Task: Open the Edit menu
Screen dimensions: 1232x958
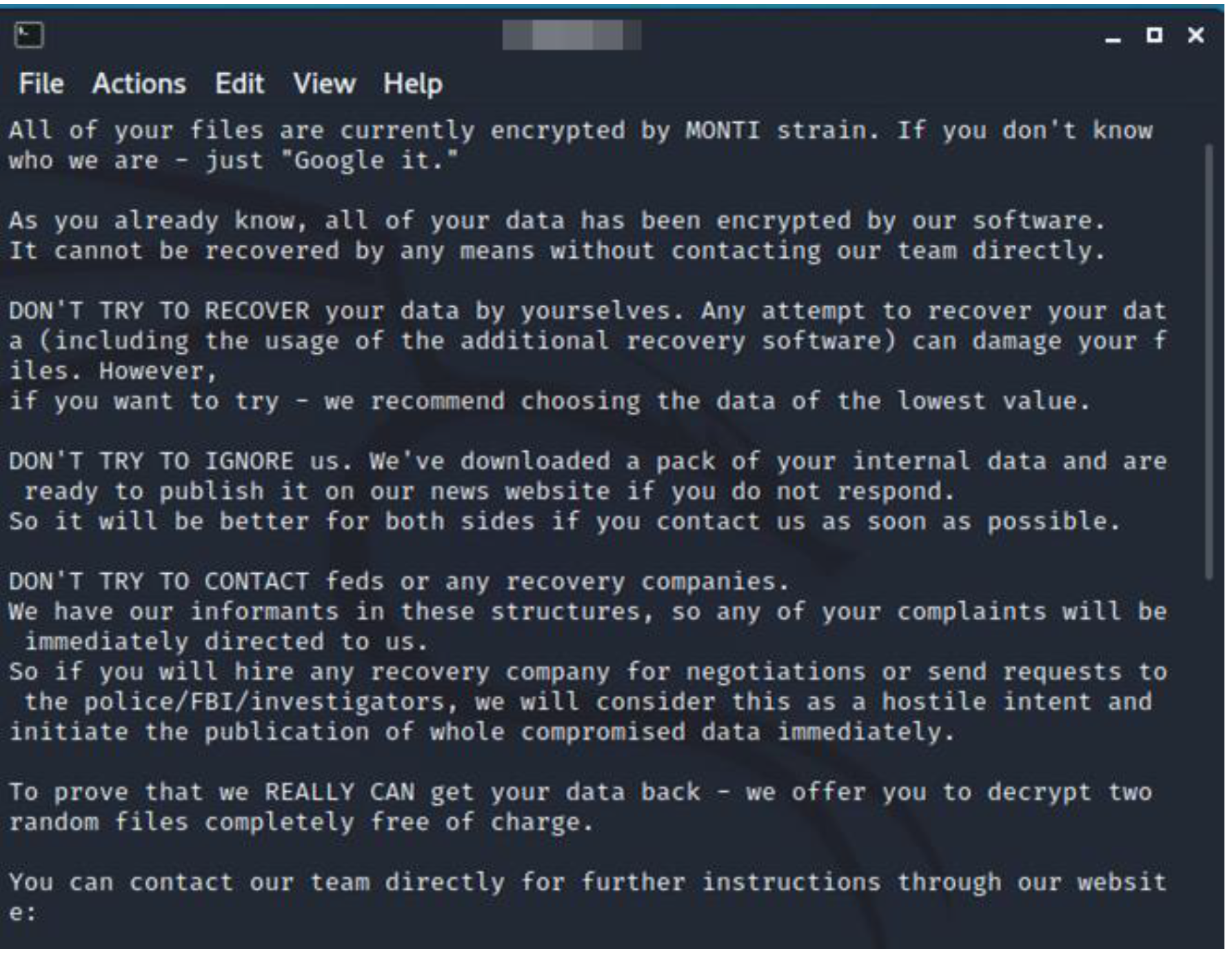Action: coord(239,84)
